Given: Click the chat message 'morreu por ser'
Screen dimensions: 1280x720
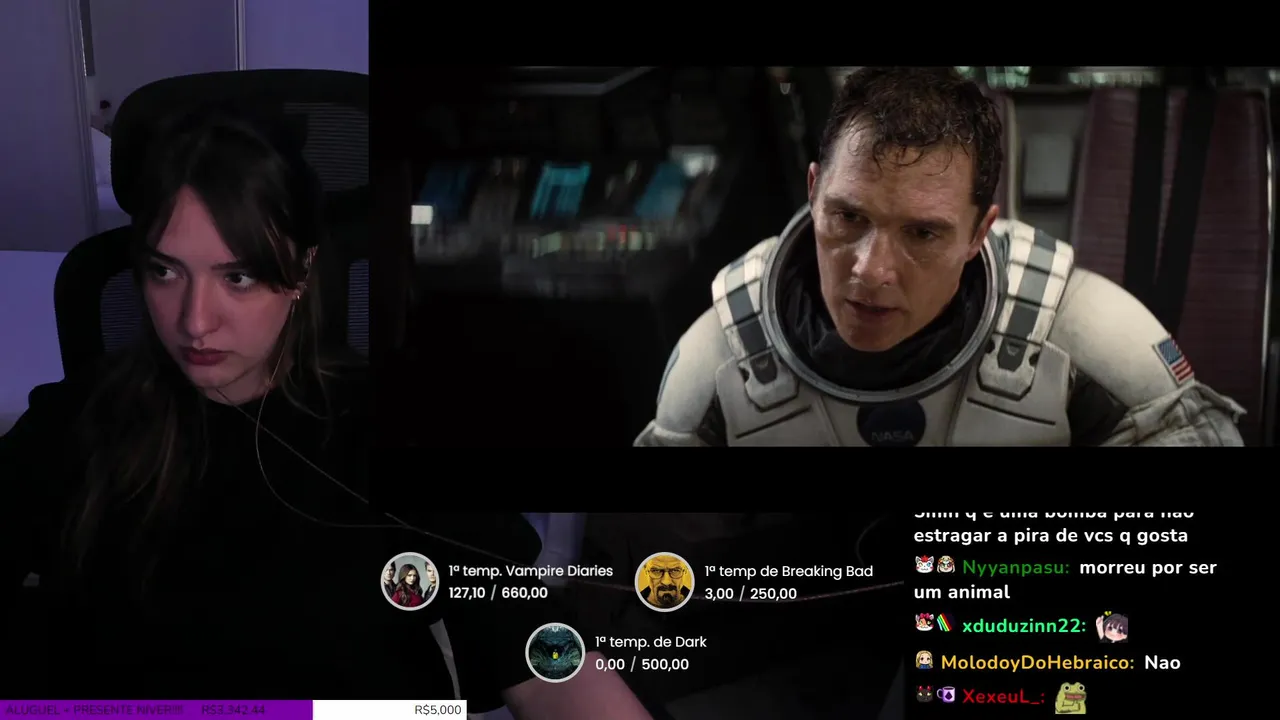Looking at the screenshot, I should click(x=1148, y=568).
